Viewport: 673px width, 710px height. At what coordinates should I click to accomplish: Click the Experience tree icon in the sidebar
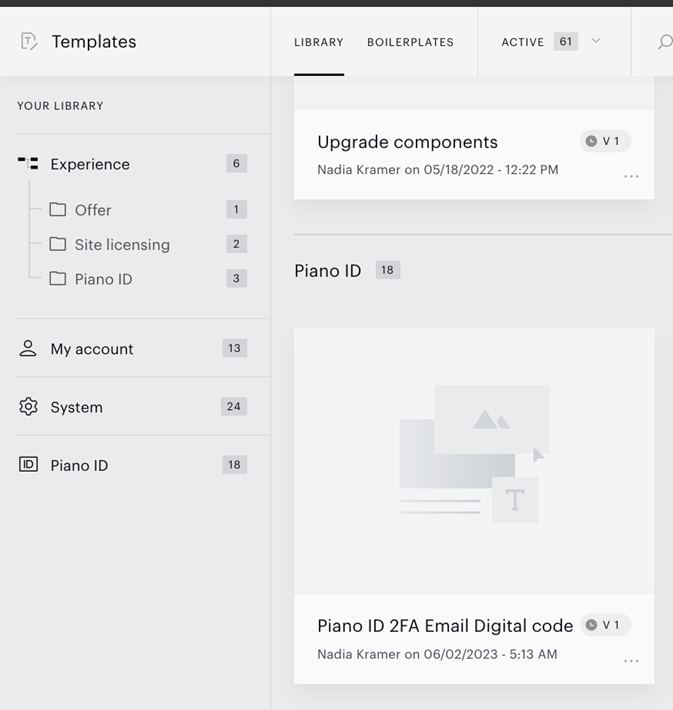28,163
